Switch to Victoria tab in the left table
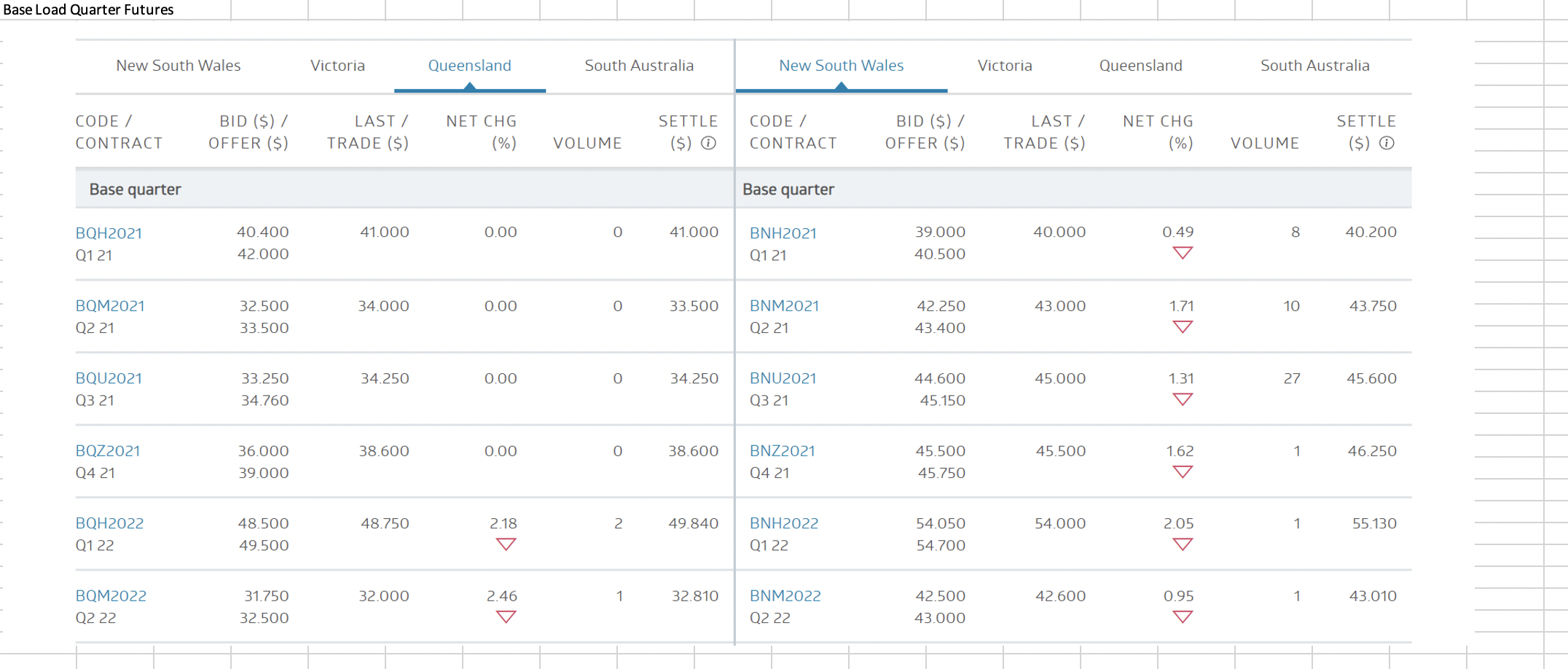 (337, 66)
